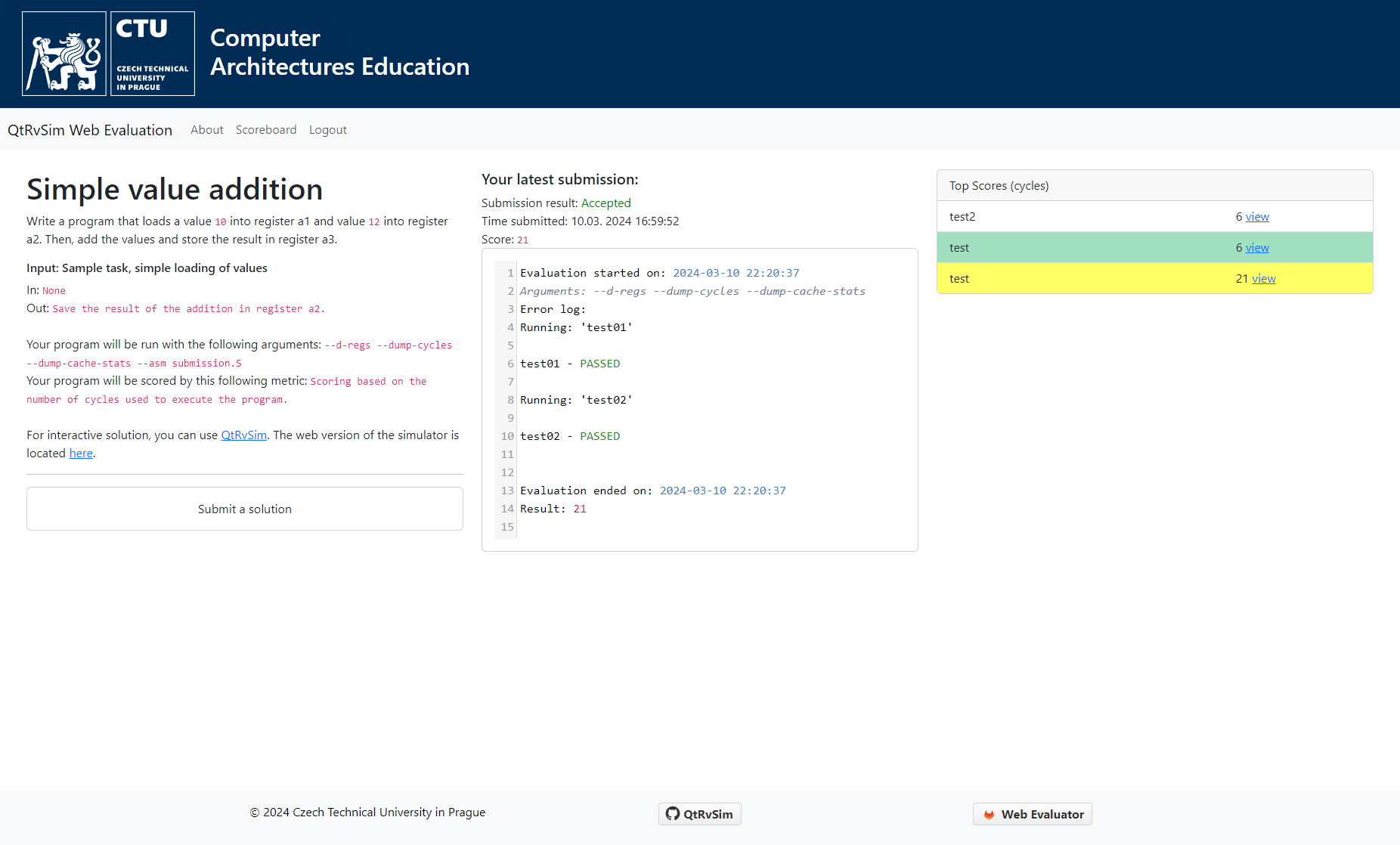The image size is (1400, 845).
Task: Click the 'Your latest submission:' heading
Action: coord(560,179)
